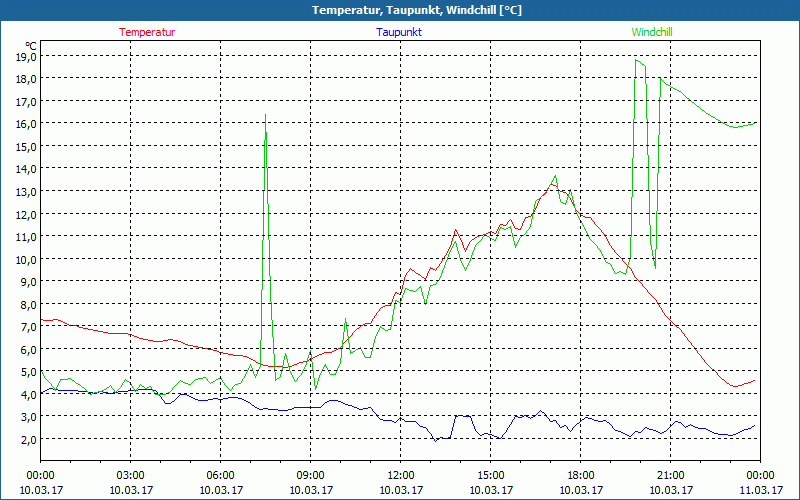
Task: Click the red Temperatur legend label
Action: 147,32
